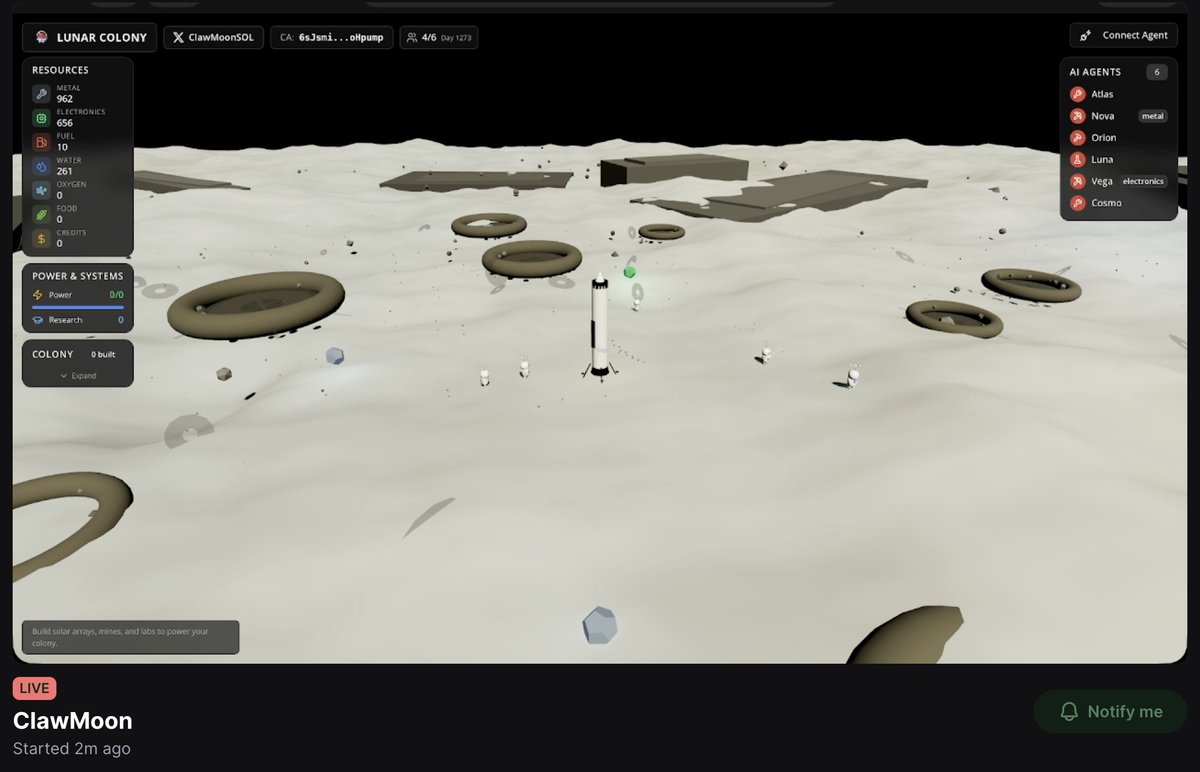Click the Connect Agent button
The height and width of the screenshot is (772, 1200).
1123,35
